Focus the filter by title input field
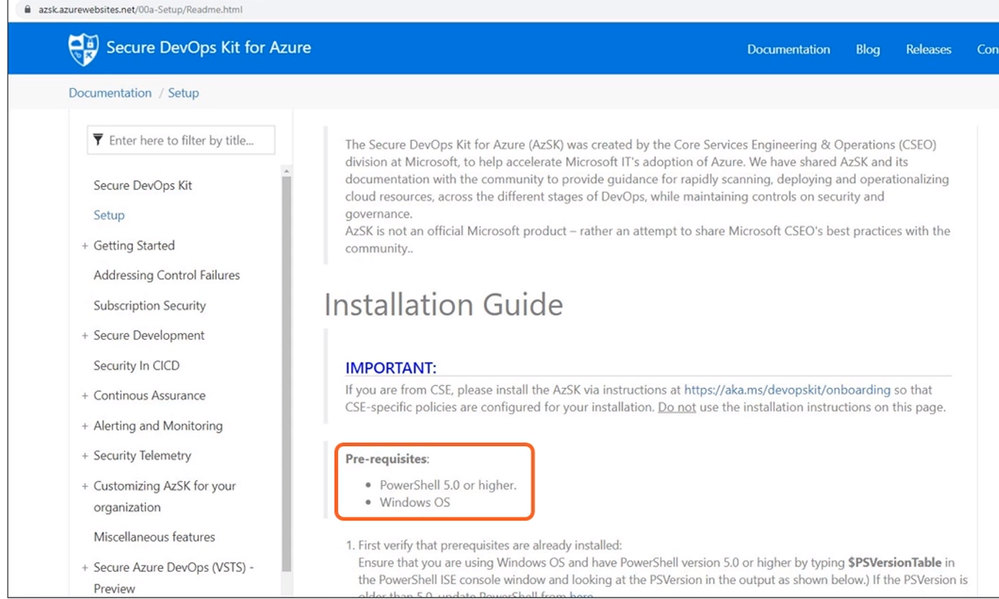The image size is (999, 599). 181,140
